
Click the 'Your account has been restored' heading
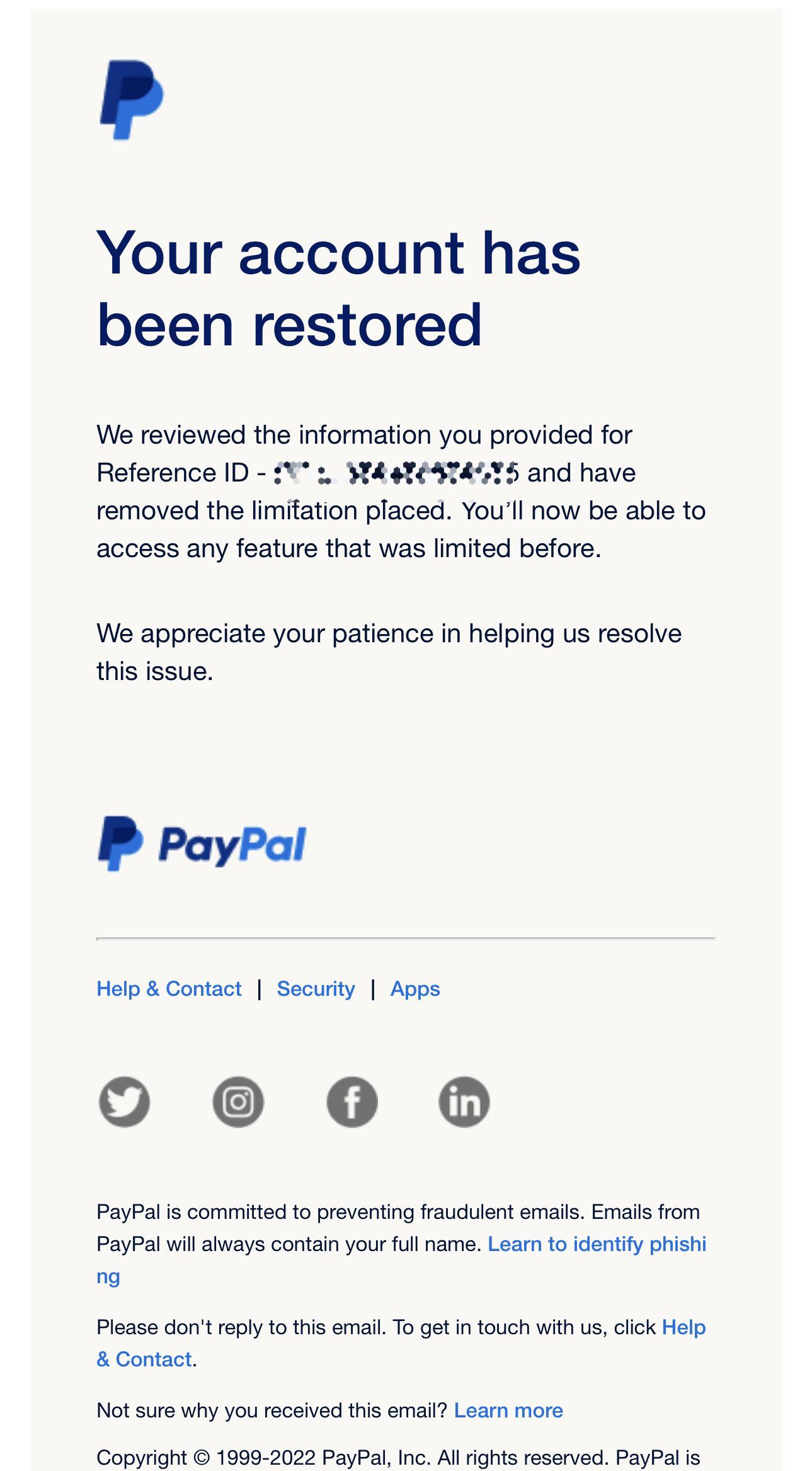point(338,288)
